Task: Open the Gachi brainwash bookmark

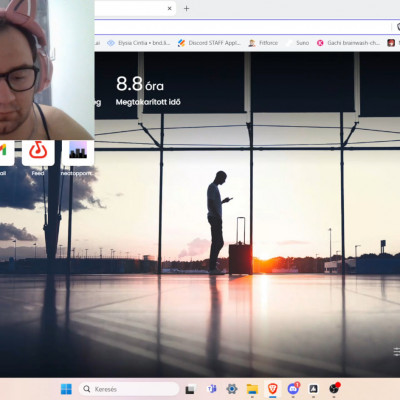Action: click(x=349, y=43)
